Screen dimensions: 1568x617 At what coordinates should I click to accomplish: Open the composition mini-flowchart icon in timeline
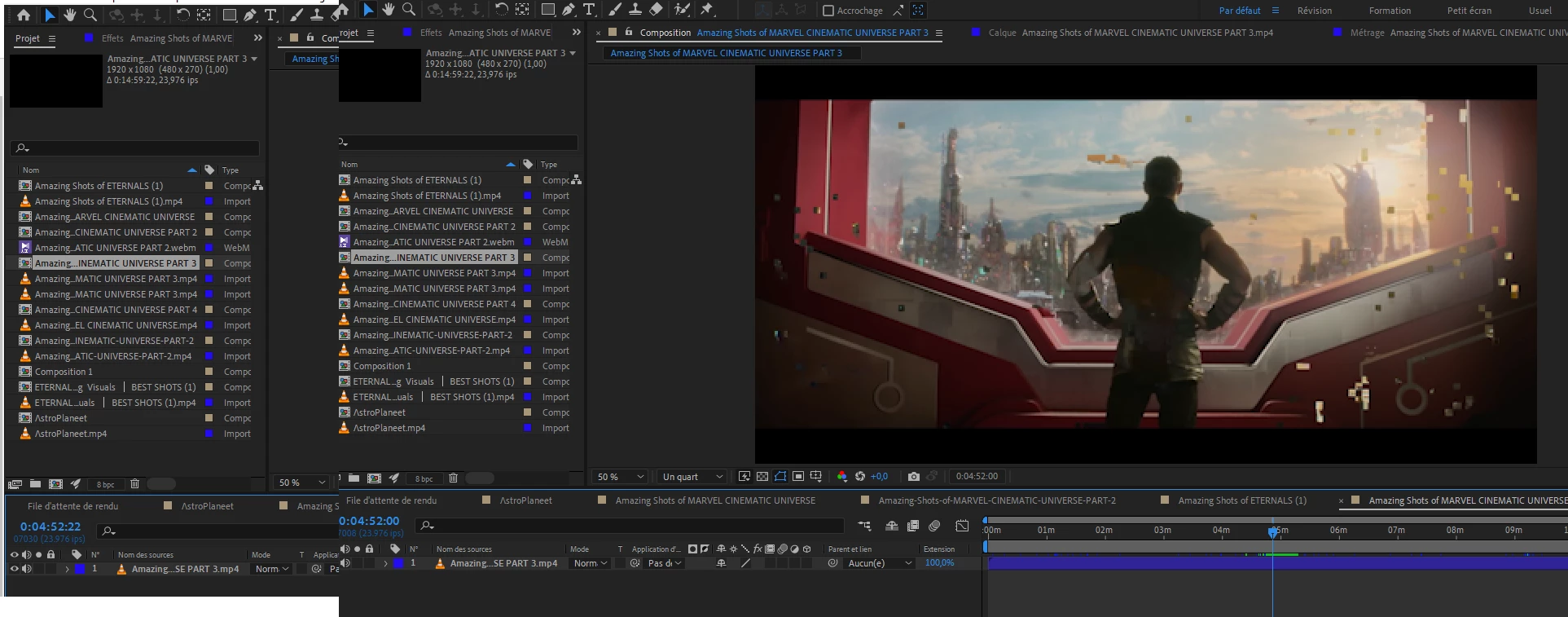(x=864, y=526)
